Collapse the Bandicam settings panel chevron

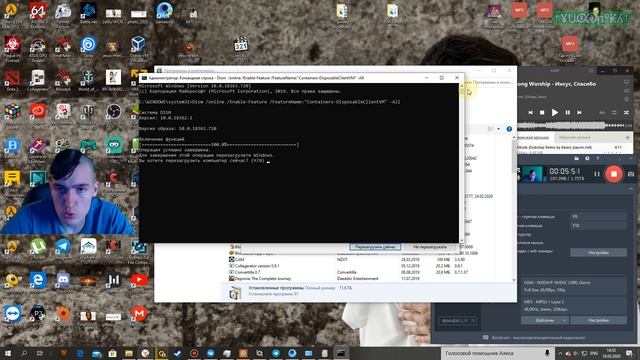[x=631, y=189]
